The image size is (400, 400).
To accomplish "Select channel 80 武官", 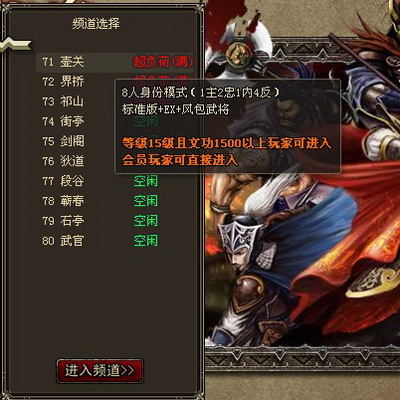I will (x=114, y=241).
